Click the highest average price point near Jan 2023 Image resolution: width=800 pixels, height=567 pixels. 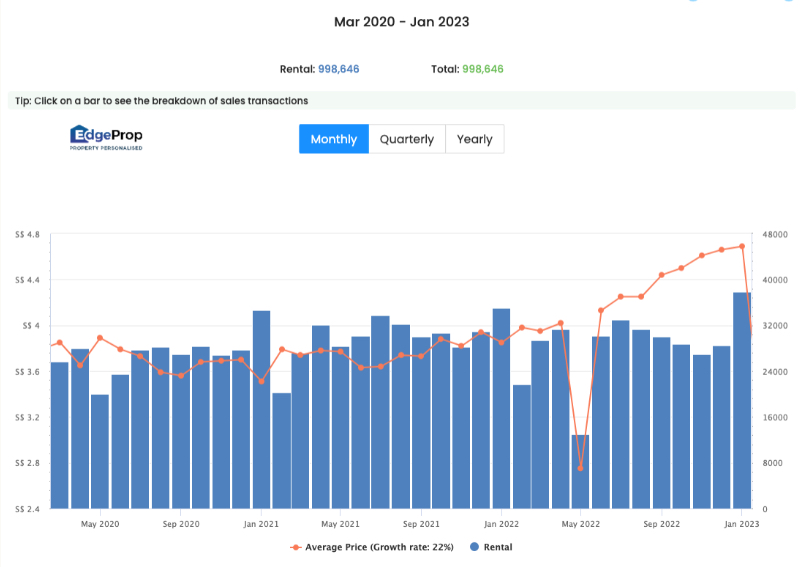[x=742, y=246]
